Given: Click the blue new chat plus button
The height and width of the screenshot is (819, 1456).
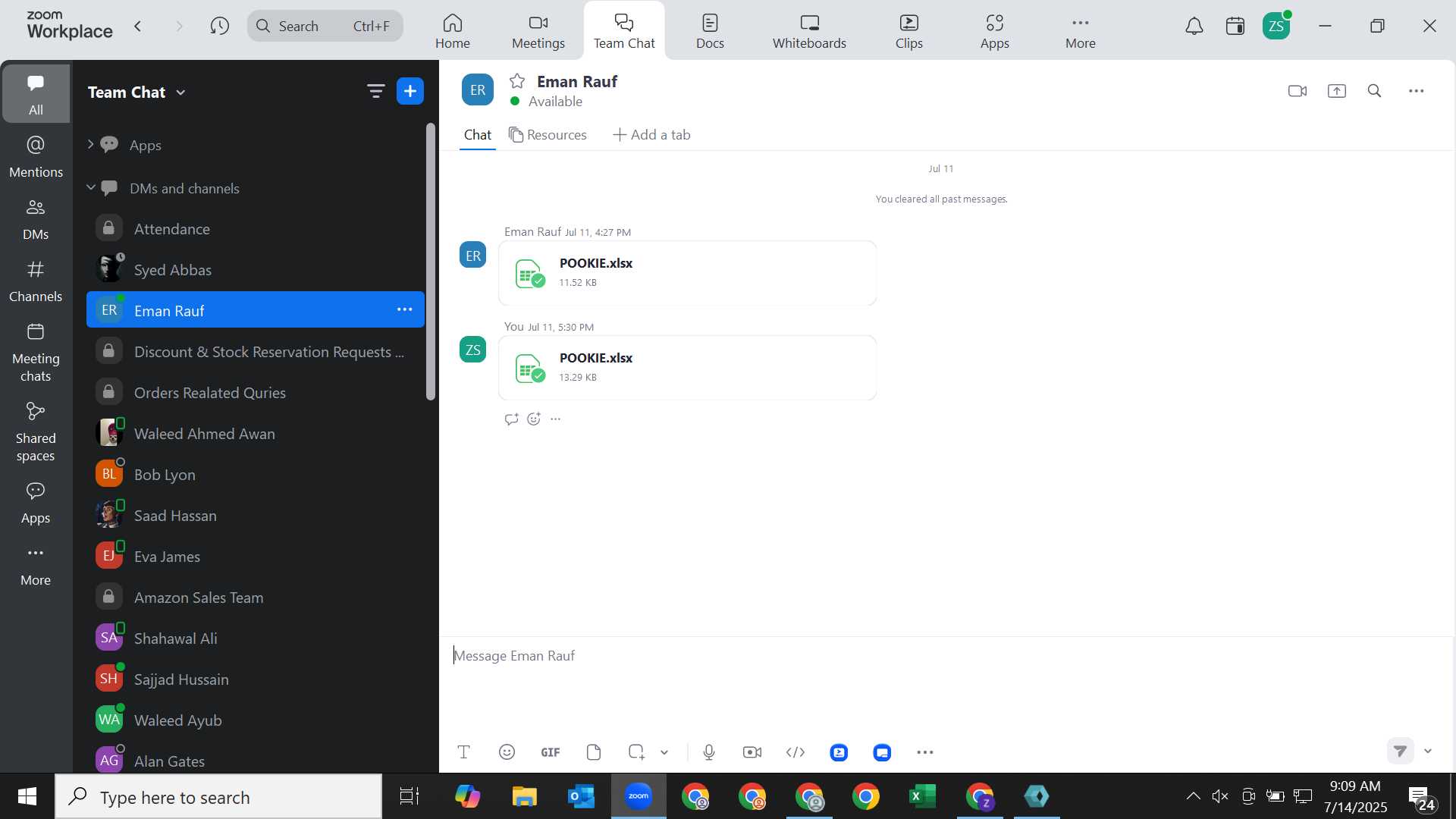Looking at the screenshot, I should click(410, 92).
